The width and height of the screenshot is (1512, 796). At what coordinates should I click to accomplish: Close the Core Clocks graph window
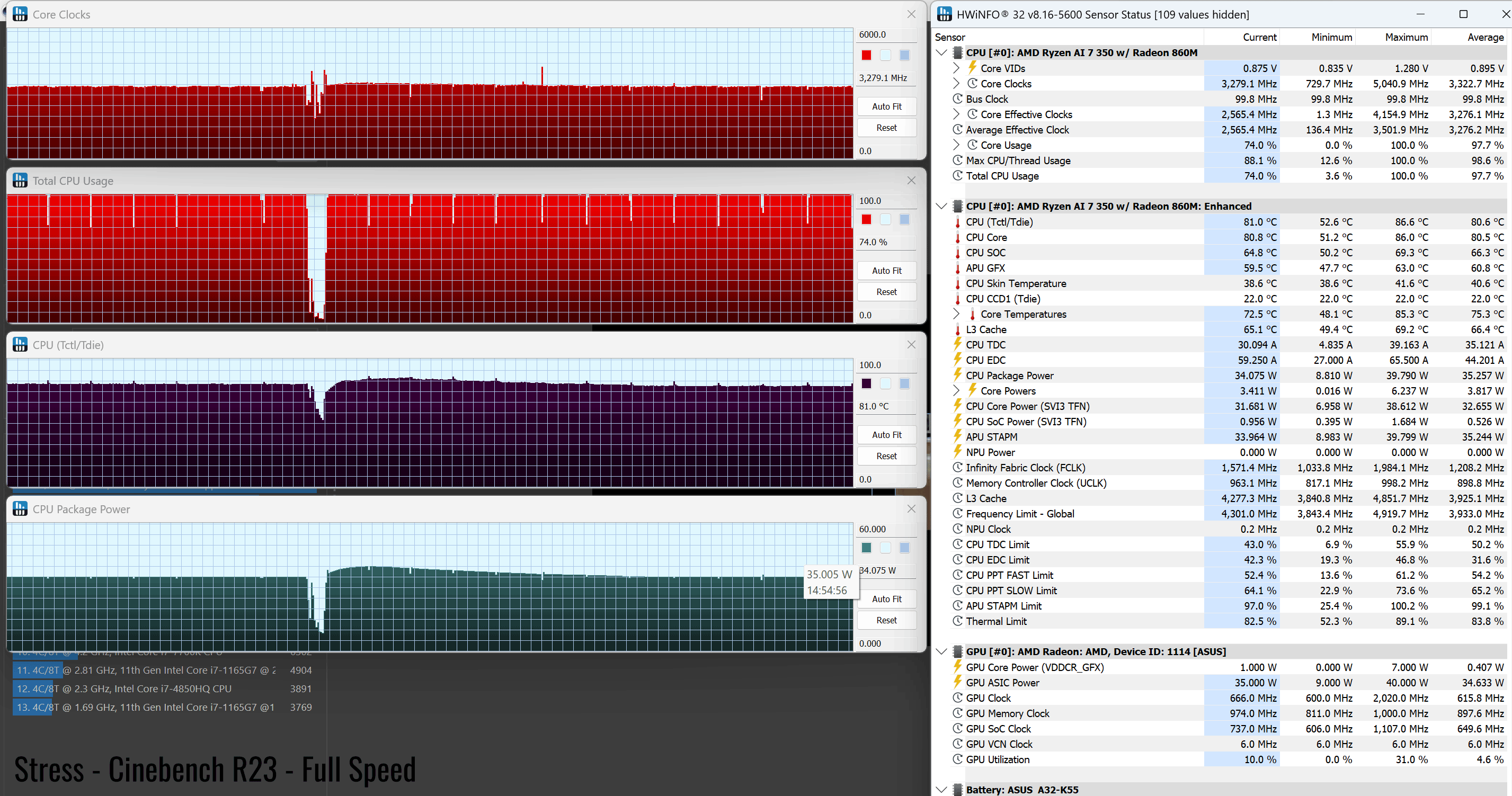tap(911, 14)
